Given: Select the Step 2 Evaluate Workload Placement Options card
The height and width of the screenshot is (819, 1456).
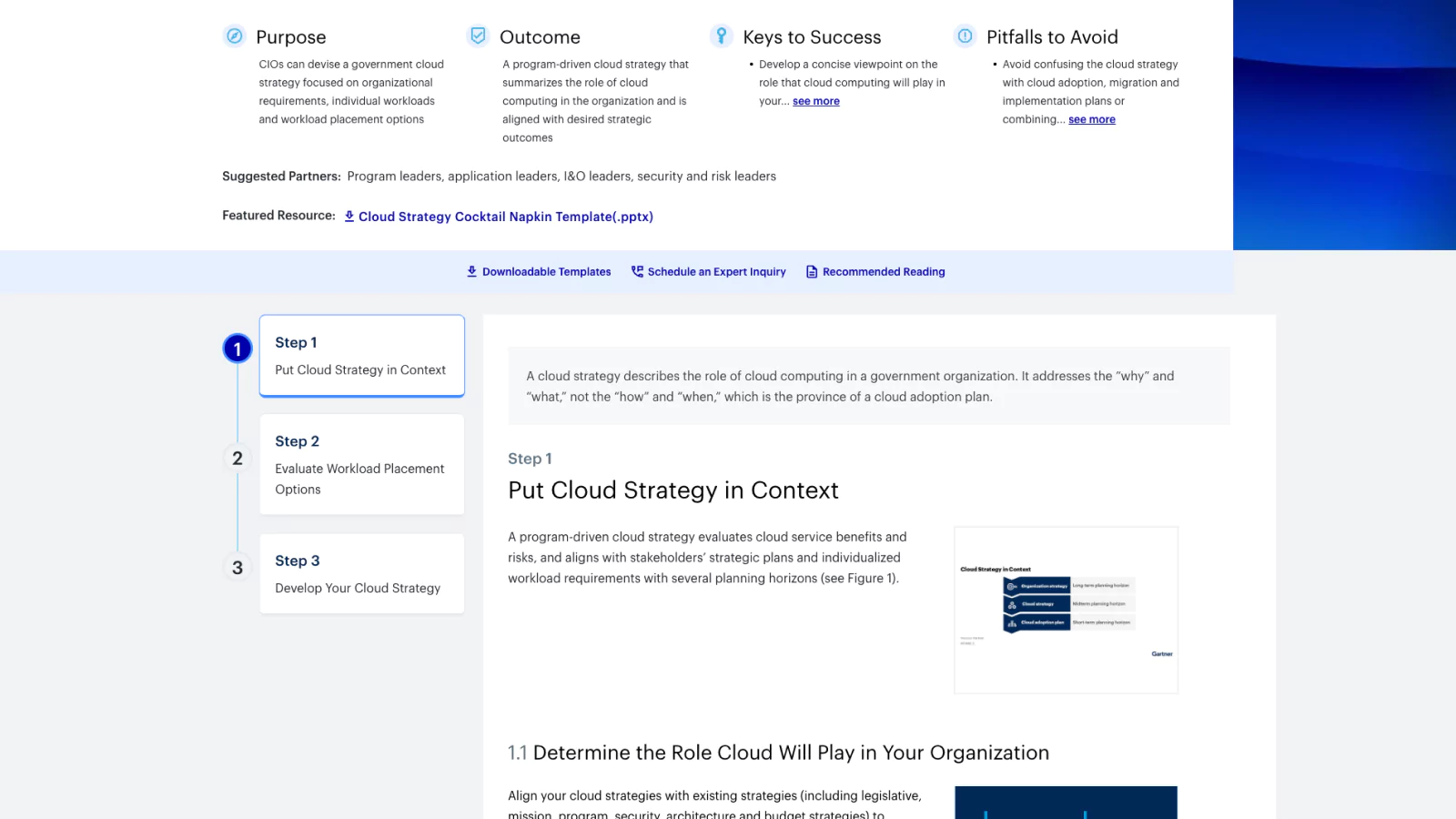Looking at the screenshot, I should [361, 464].
